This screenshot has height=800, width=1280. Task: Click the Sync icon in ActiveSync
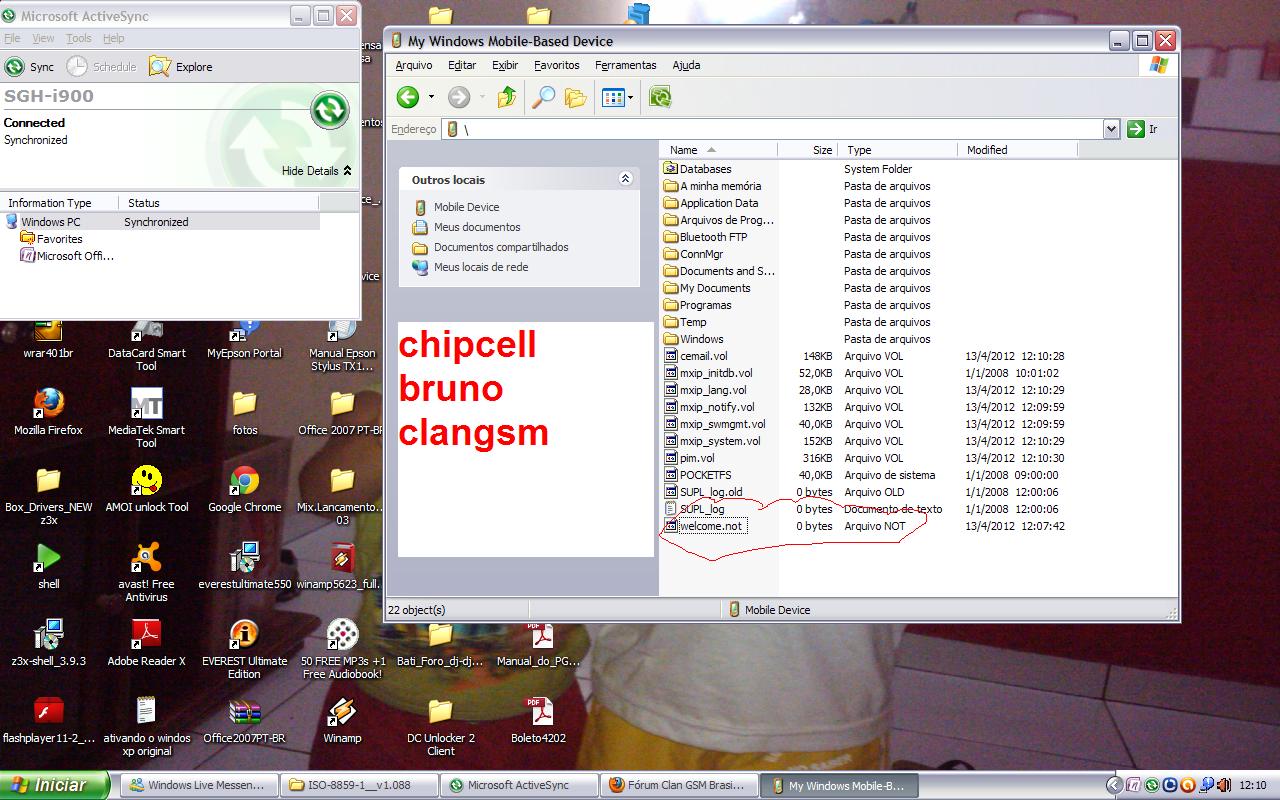15,67
